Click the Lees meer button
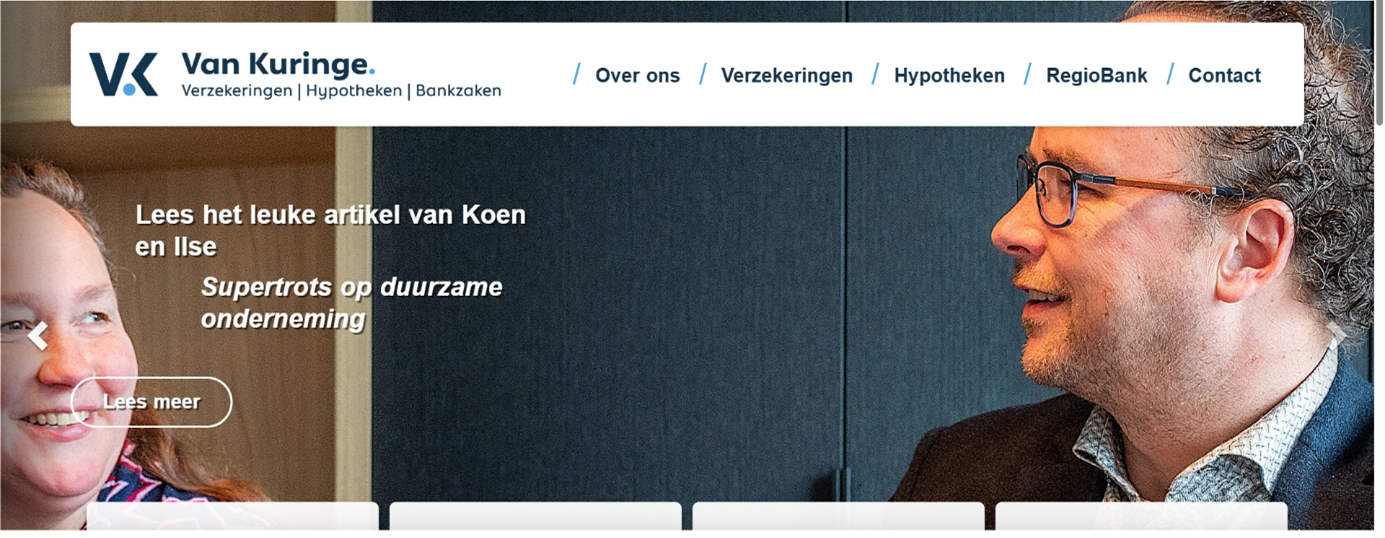The height and width of the screenshot is (538, 1385). click(152, 402)
